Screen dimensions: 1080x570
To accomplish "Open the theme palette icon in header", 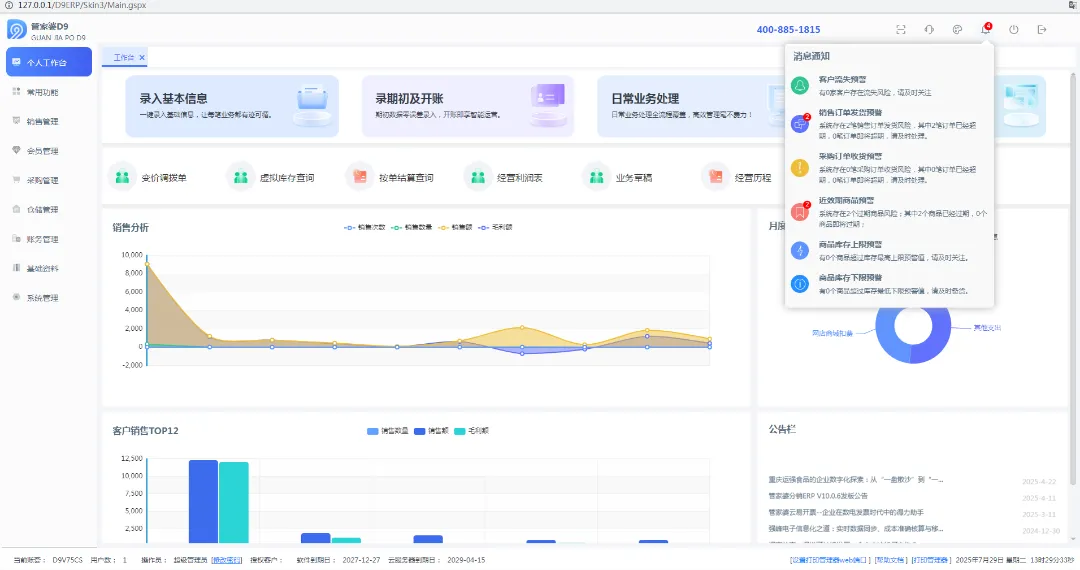I will click(957, 30).
